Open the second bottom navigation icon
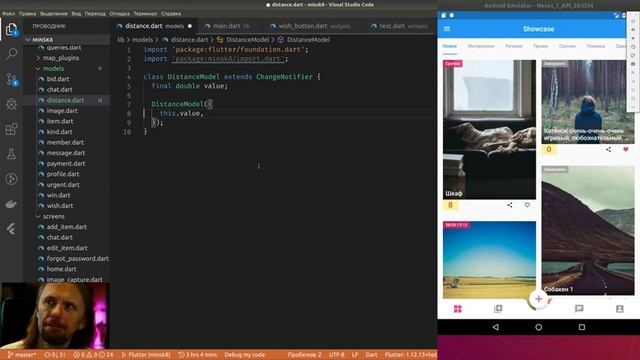The image size is (640, 360). 498,309
